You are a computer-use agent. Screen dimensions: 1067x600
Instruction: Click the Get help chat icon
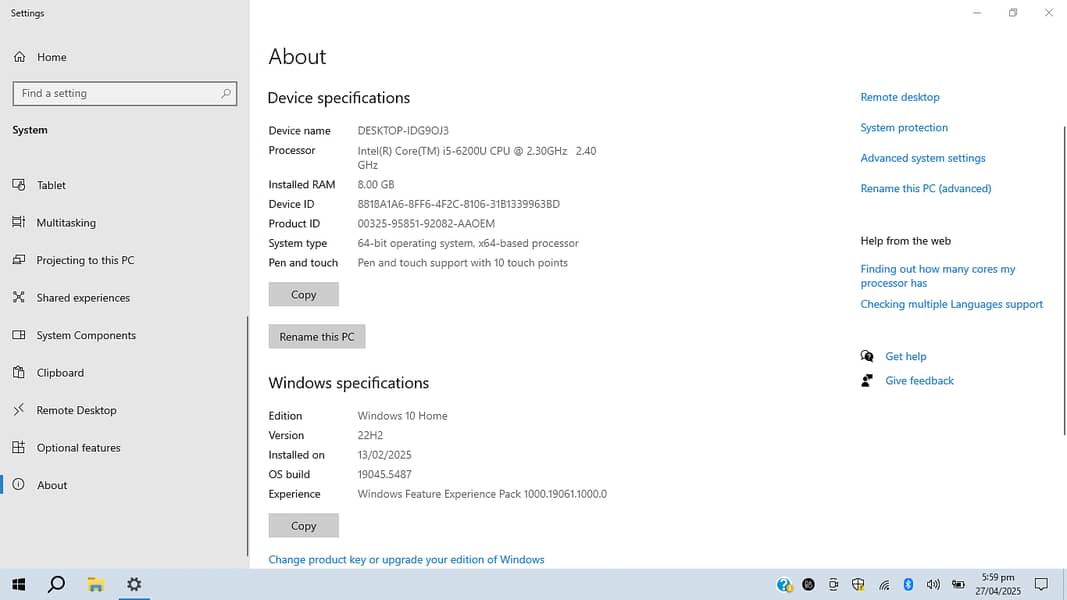click(x=867, y=356)
